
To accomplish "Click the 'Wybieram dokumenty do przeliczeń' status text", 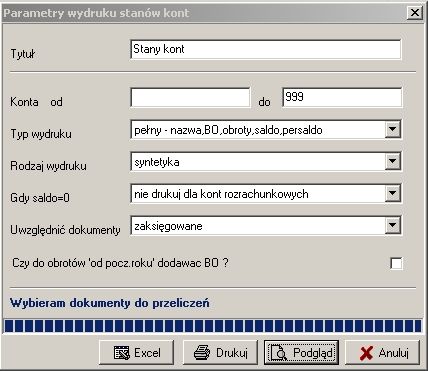I will point(110,303).
